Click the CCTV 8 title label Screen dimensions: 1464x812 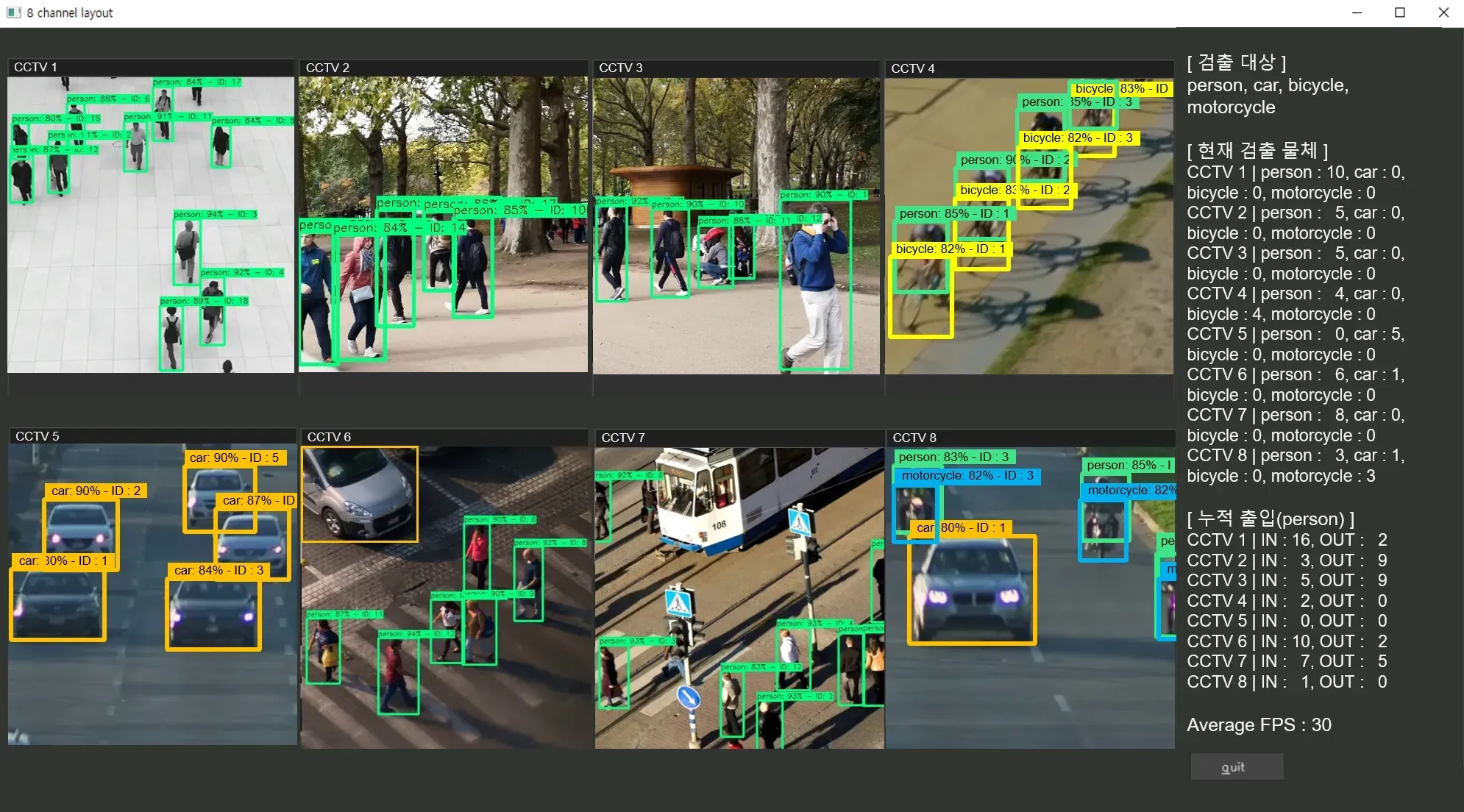(914, 438)
